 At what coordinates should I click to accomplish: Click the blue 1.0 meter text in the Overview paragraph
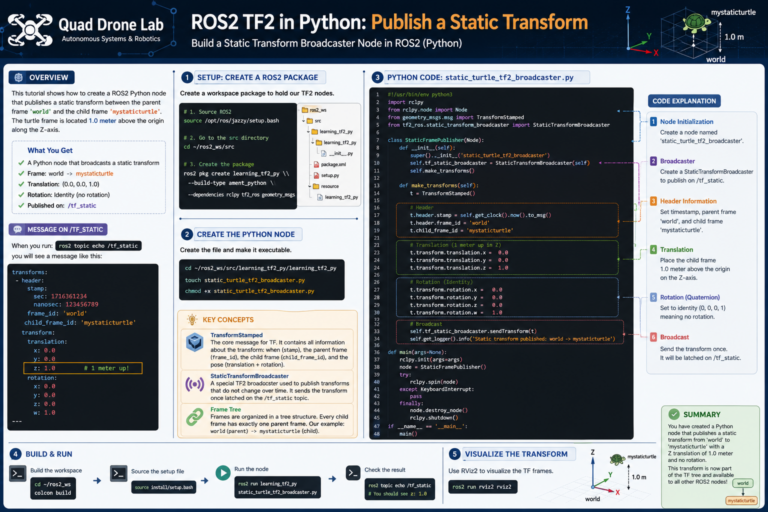(x=102, y=121)
